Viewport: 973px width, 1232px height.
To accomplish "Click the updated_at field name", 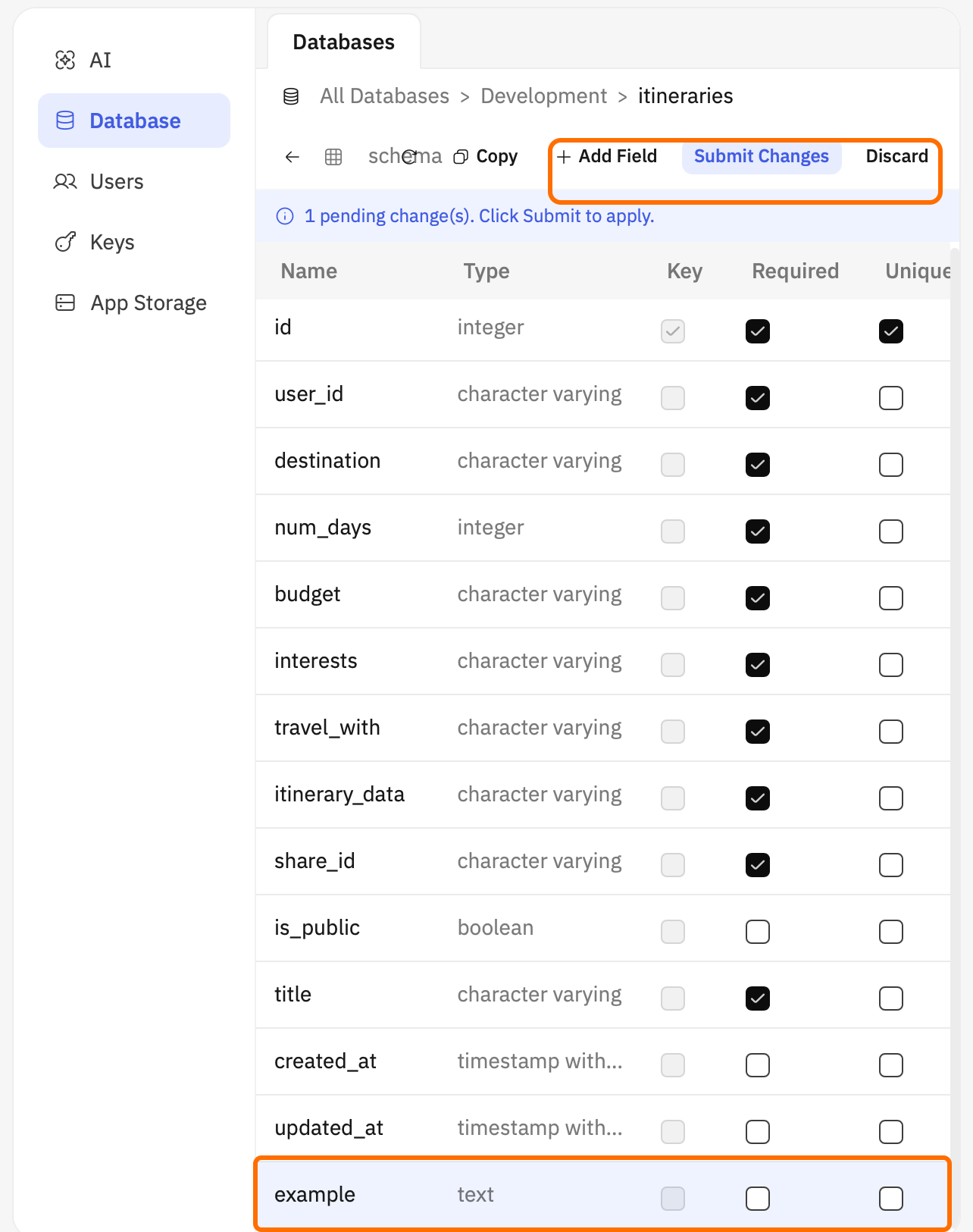I will (329, 1128).
